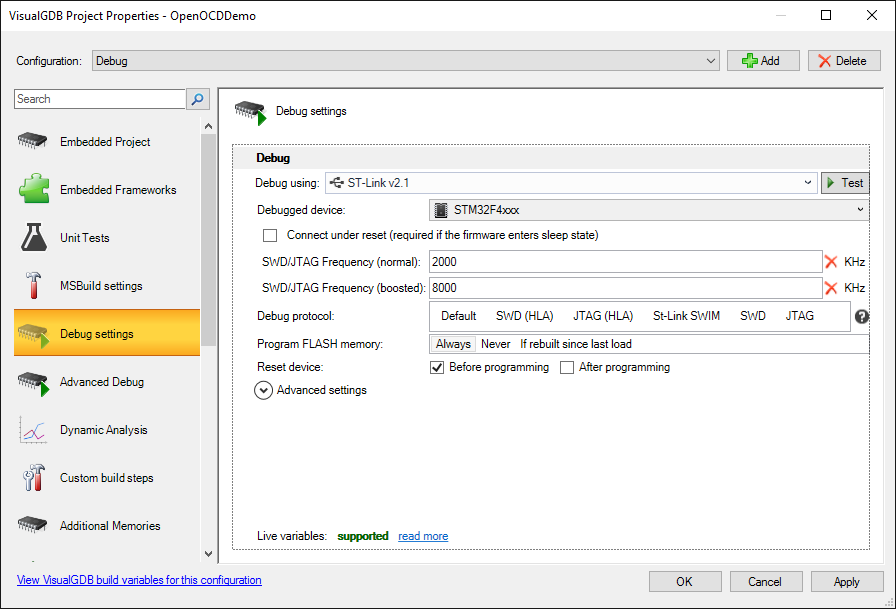The height and width of the screenshot is (609, 896).
Task: Uncheck Before programming reset option
Action: pyautogui.click(x=437, y=367)
